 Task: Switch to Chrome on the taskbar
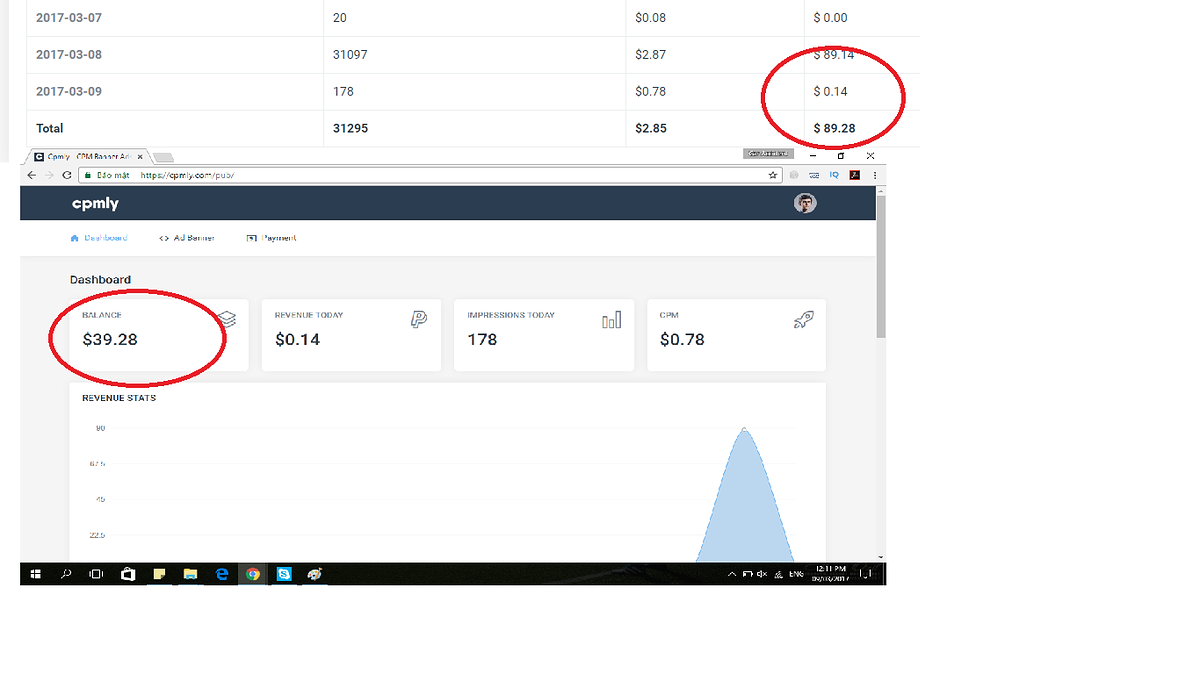(x=253, y=574)
